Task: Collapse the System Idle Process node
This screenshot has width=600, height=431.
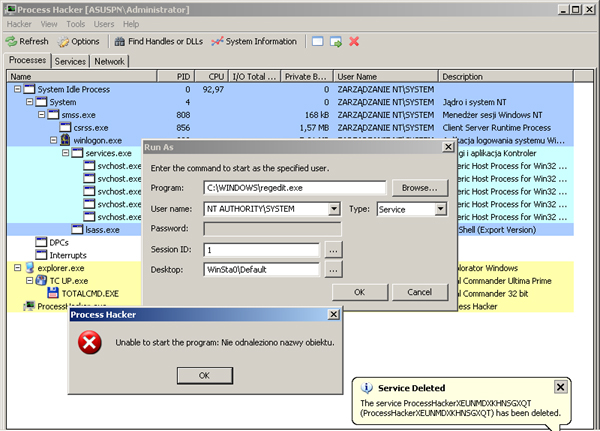Action: pos(18,89)
